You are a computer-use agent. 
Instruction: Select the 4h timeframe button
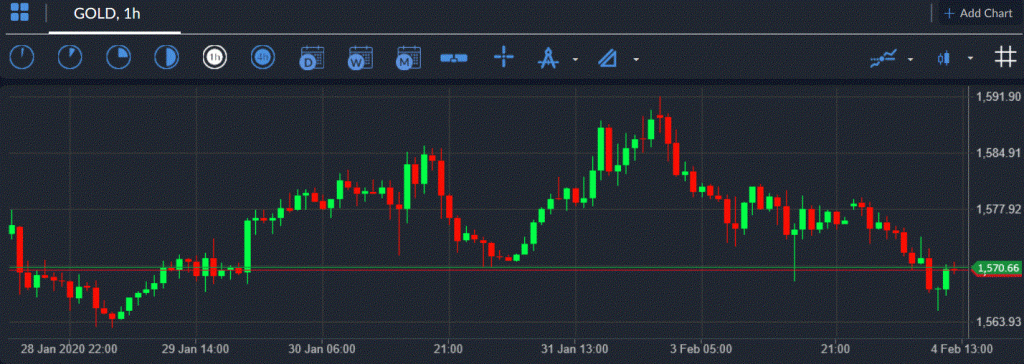pyautogui.click(x=263, y=58)
